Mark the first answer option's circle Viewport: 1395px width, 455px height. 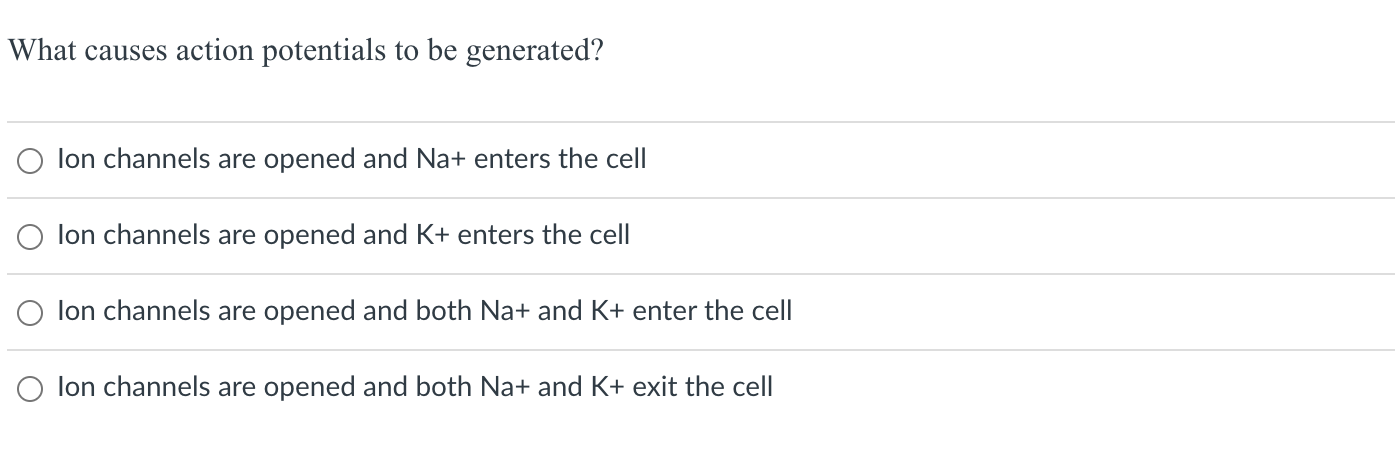tap(29, 161)
